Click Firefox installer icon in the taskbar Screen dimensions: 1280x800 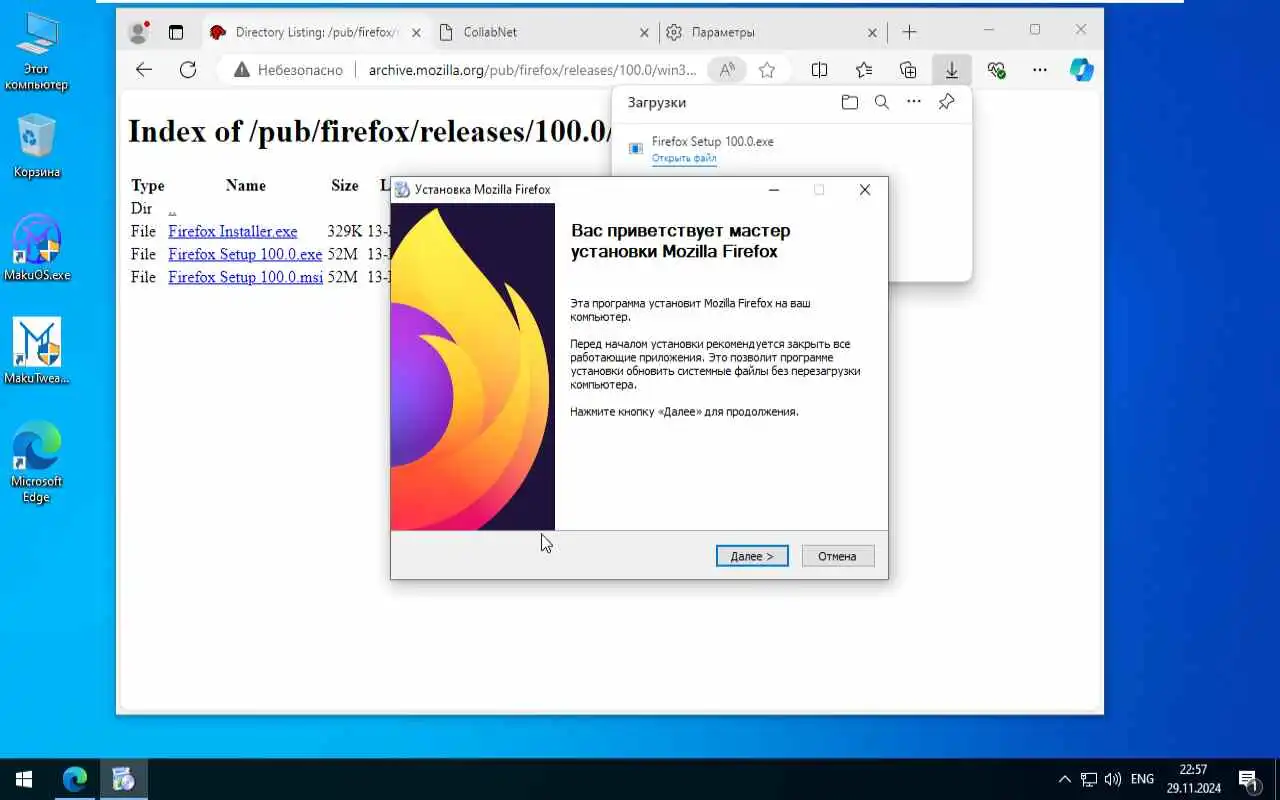(x=123, y=779)
